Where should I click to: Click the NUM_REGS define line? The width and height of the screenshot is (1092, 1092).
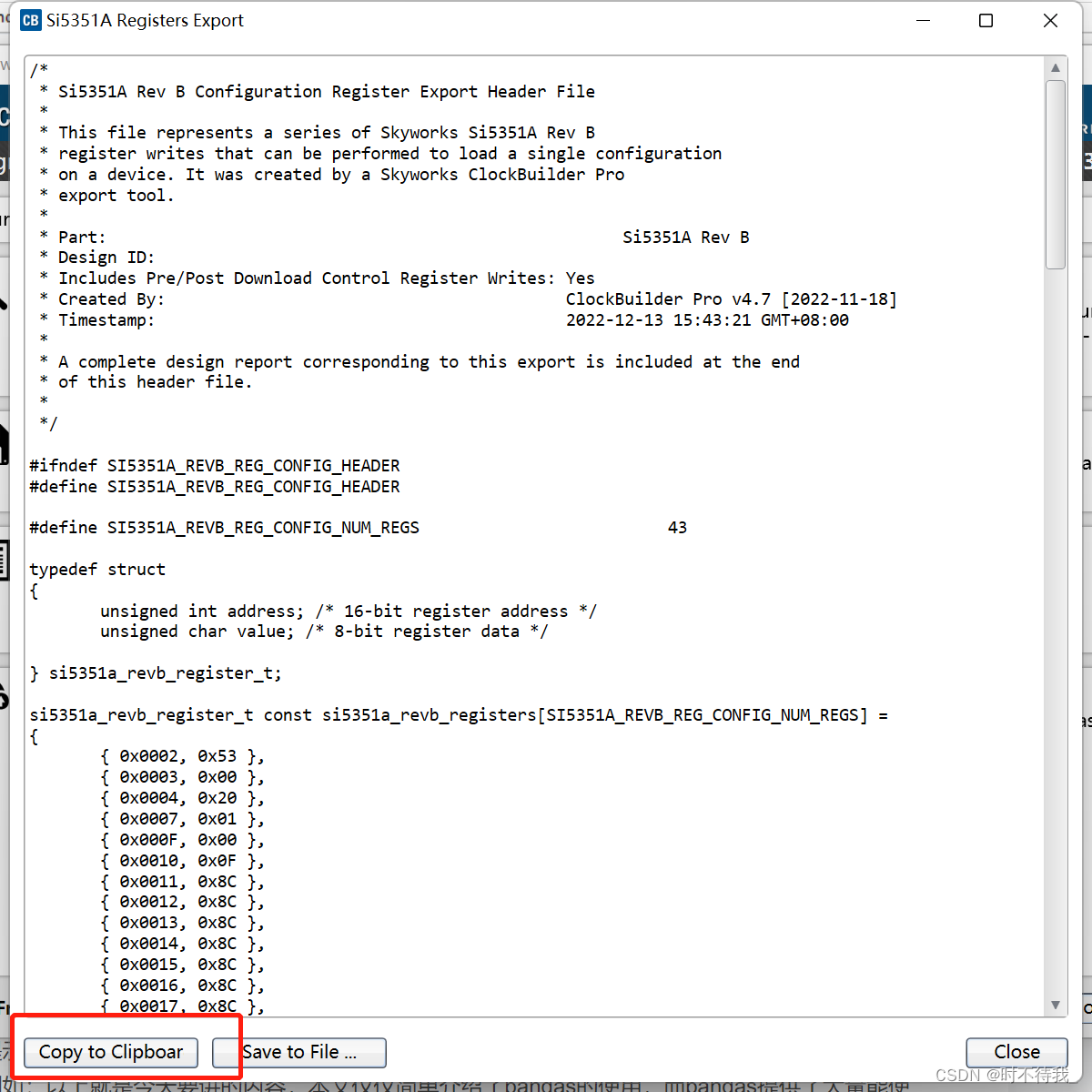[359, 528]
